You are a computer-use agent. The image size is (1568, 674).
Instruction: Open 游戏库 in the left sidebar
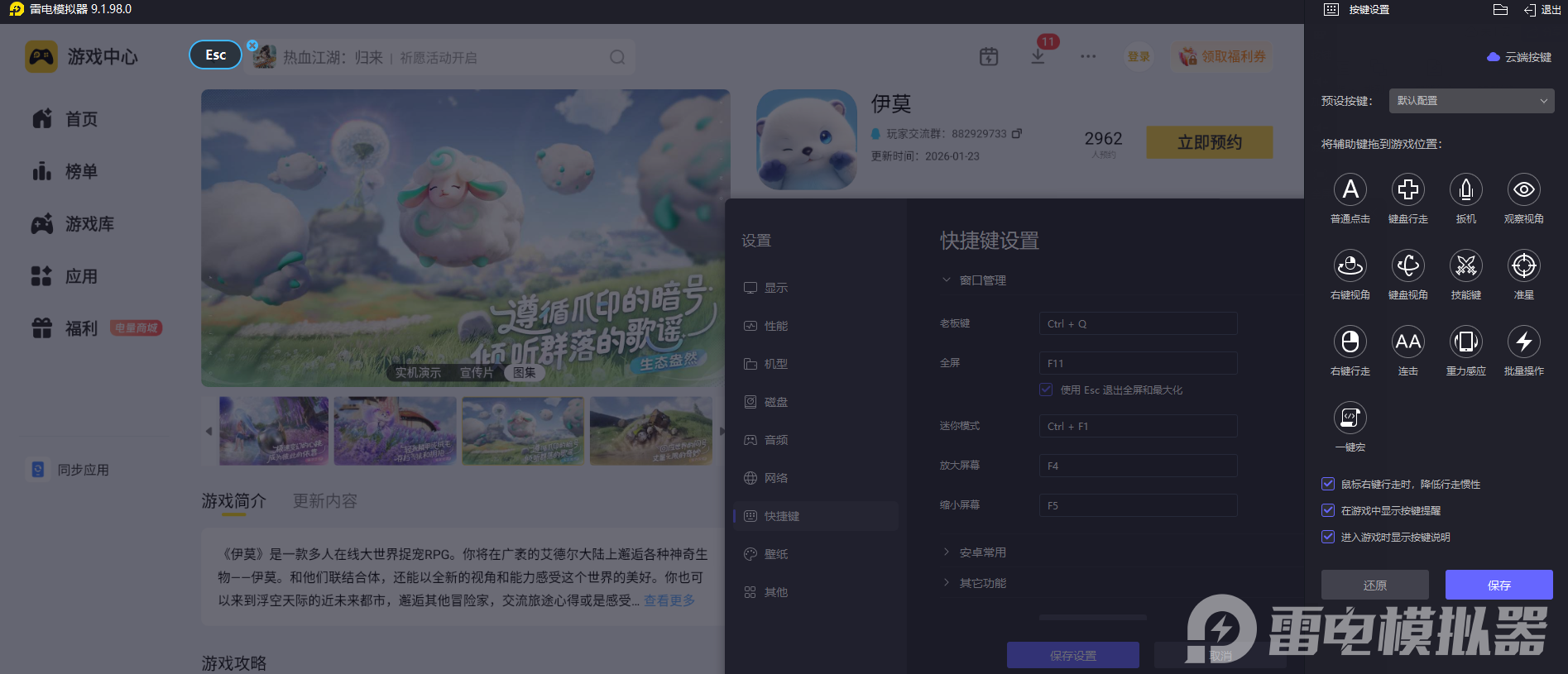73,224
